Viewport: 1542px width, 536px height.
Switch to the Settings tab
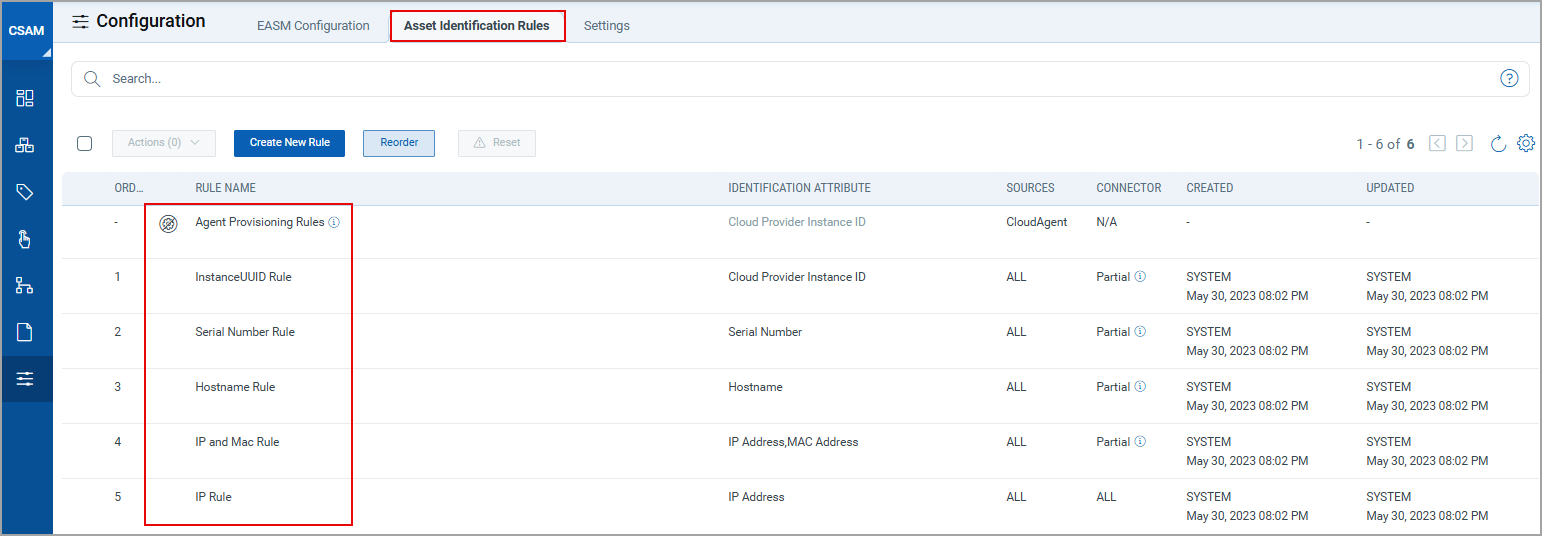(x=607, y=26)
